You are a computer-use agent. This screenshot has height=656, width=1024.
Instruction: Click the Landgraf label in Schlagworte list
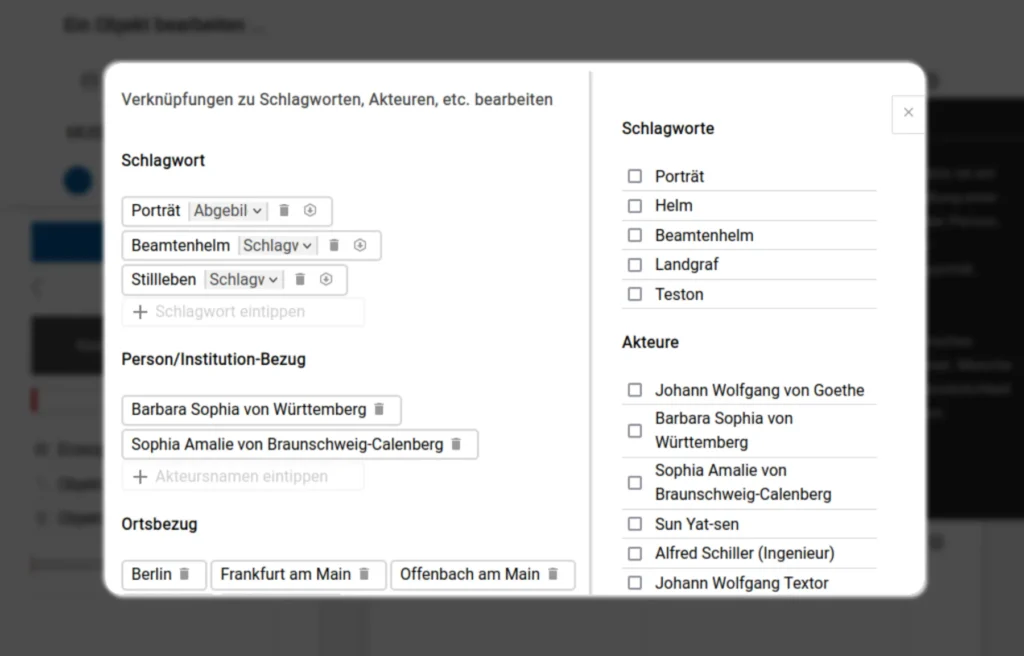pos(686,265)
